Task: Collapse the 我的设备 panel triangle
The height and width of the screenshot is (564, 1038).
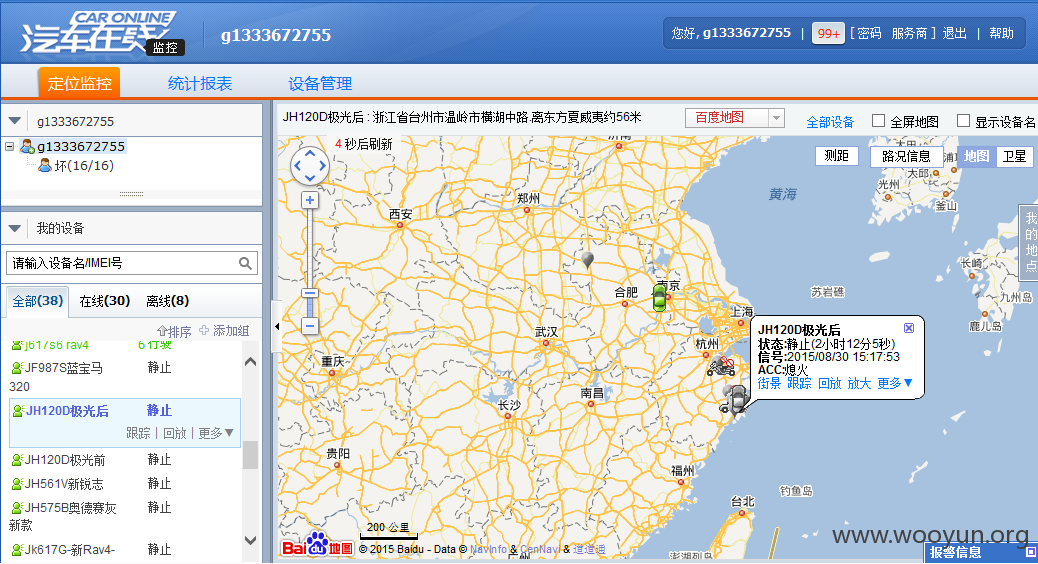Action: (15, 228)
